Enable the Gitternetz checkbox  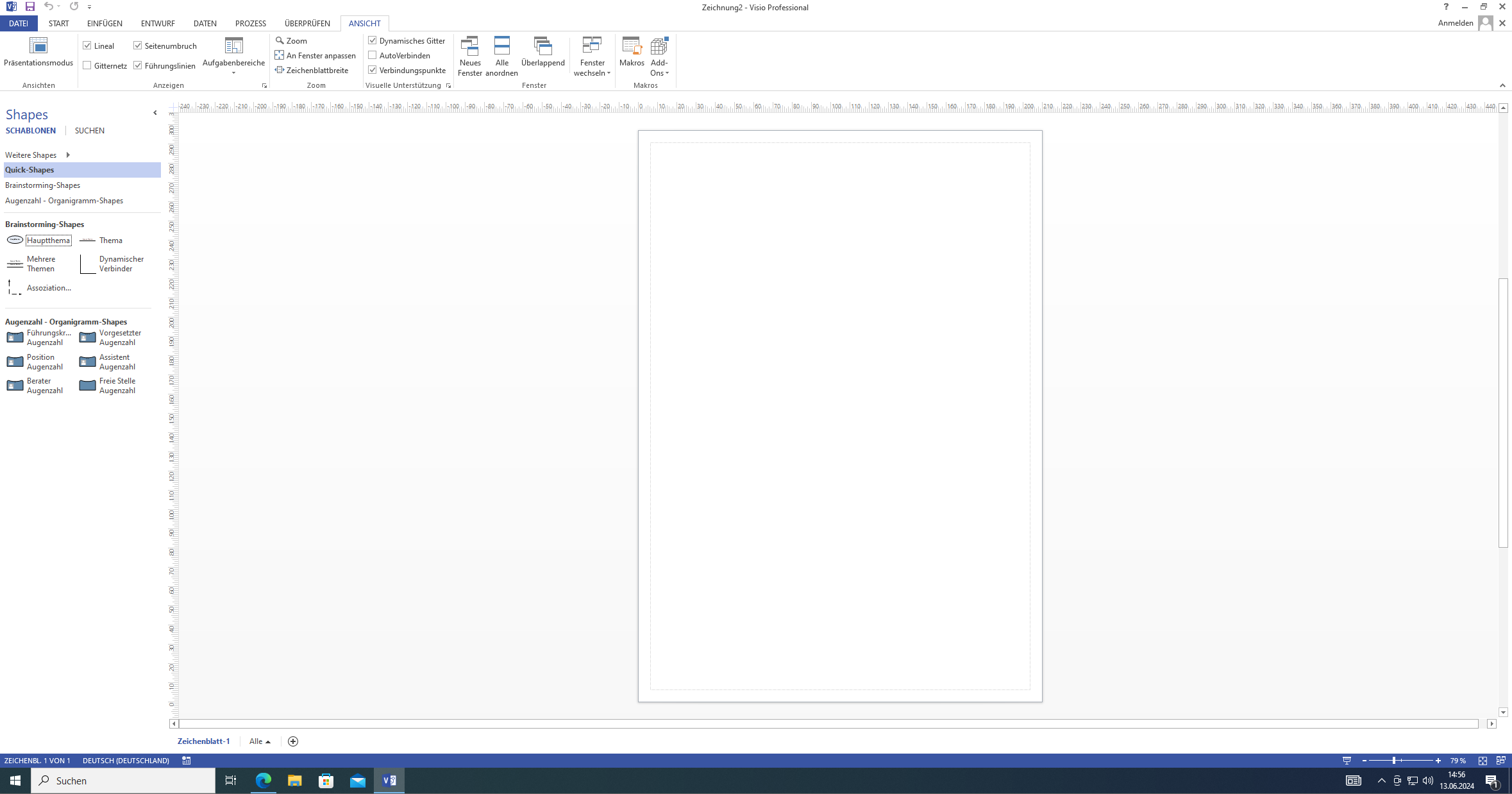click(x=87, y=65)
